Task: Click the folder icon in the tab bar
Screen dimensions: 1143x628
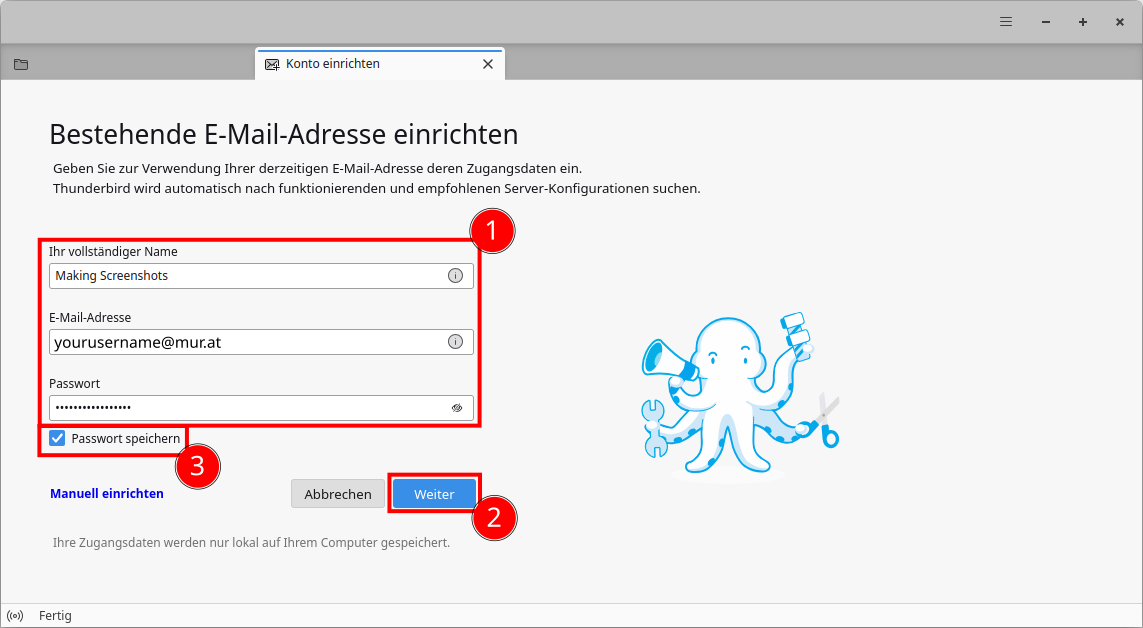Action: (x=21, y=65)
